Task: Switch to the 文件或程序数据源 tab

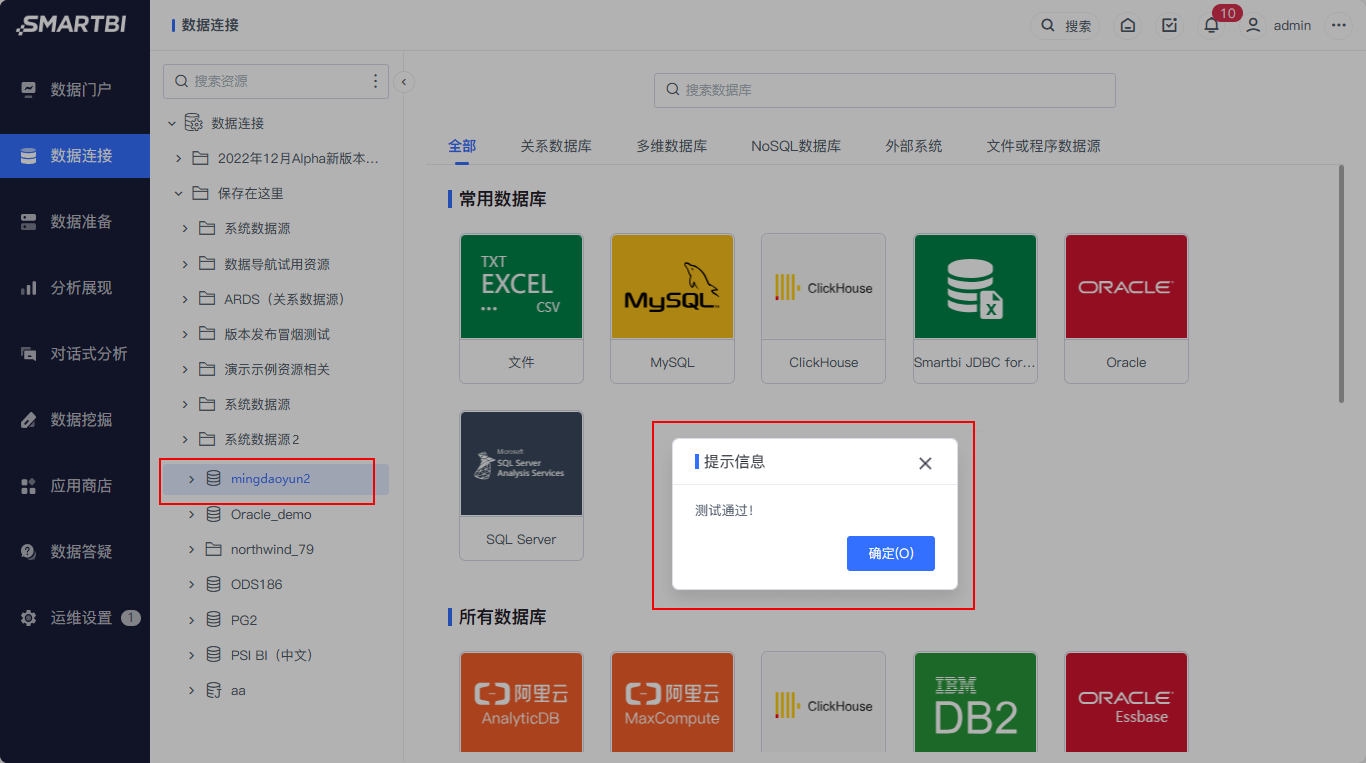Action: pyautogui.click(x=1043, y=146)
